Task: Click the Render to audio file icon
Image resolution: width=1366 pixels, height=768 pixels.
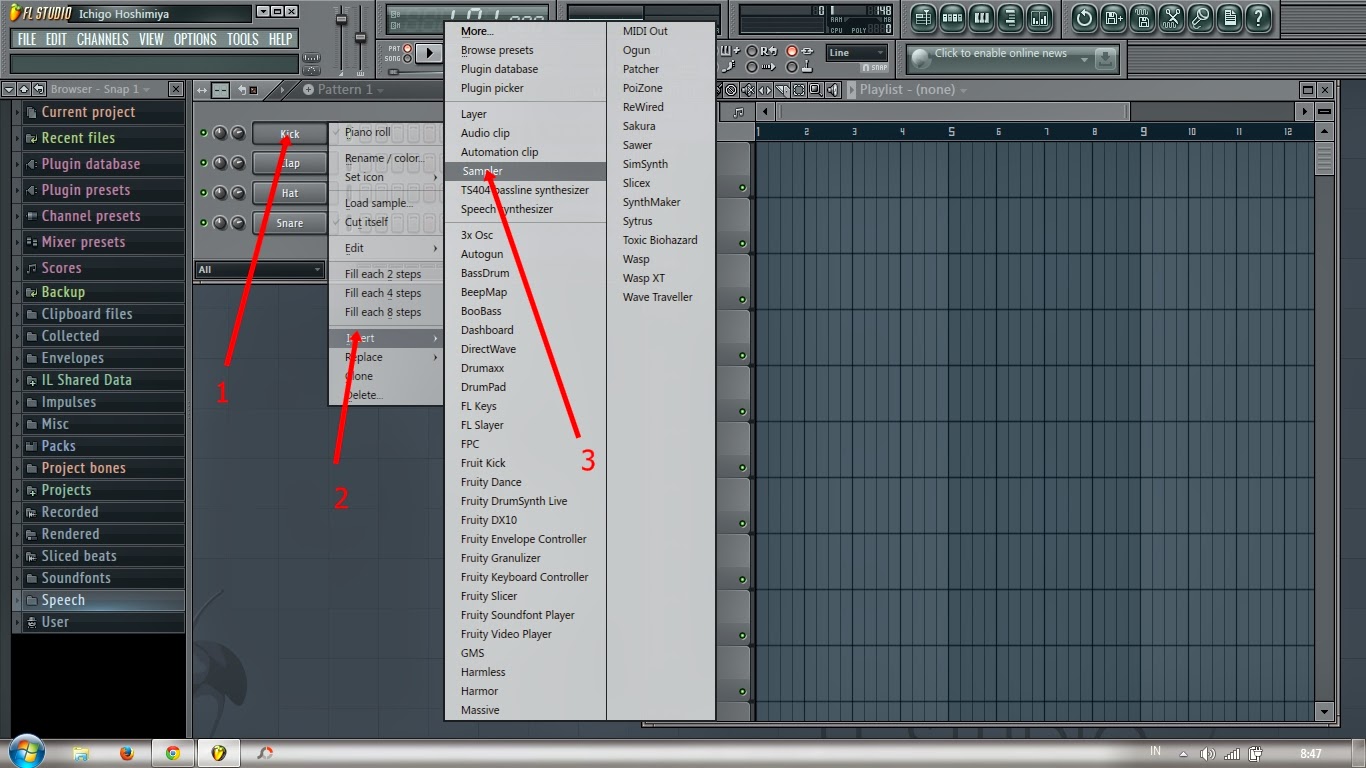Action: coord(1143,18)
